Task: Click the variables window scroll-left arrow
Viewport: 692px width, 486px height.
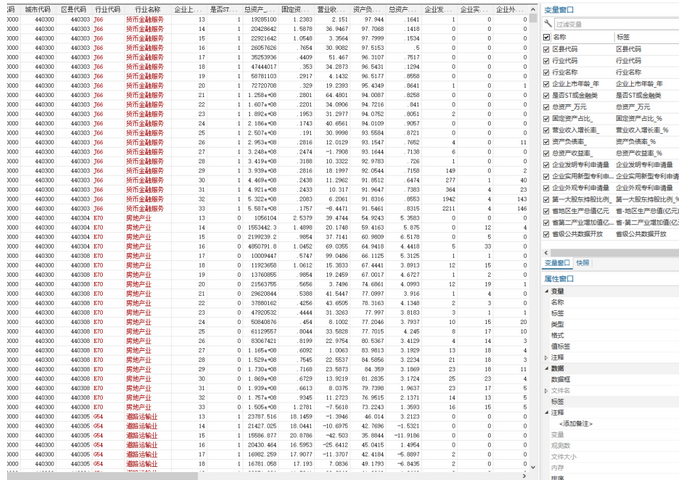Action: pyautogui.click(x=546, y=253)
